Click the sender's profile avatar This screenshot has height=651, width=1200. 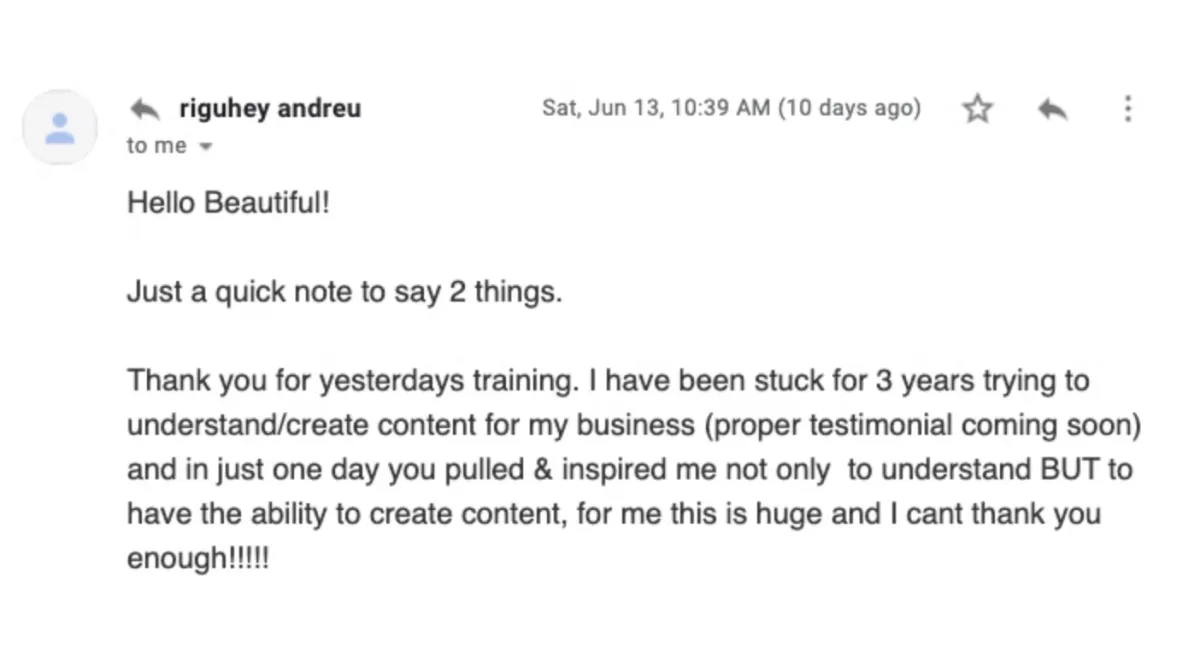(60, 127)
